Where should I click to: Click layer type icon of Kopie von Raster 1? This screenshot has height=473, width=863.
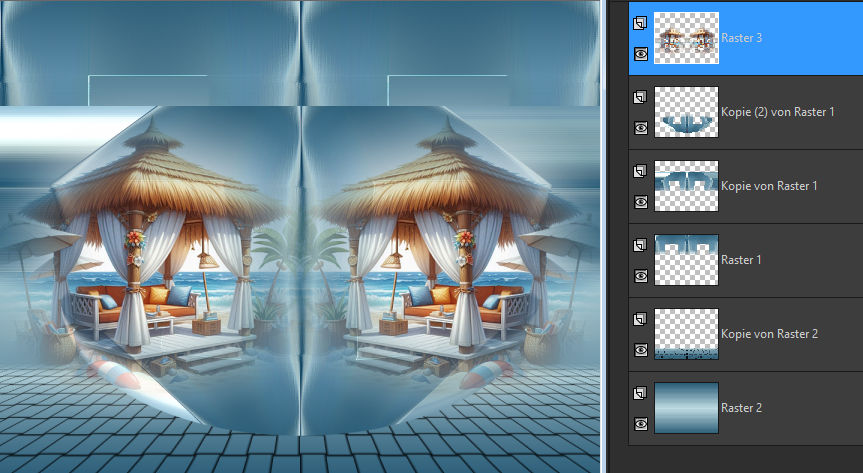pos(641,171)
